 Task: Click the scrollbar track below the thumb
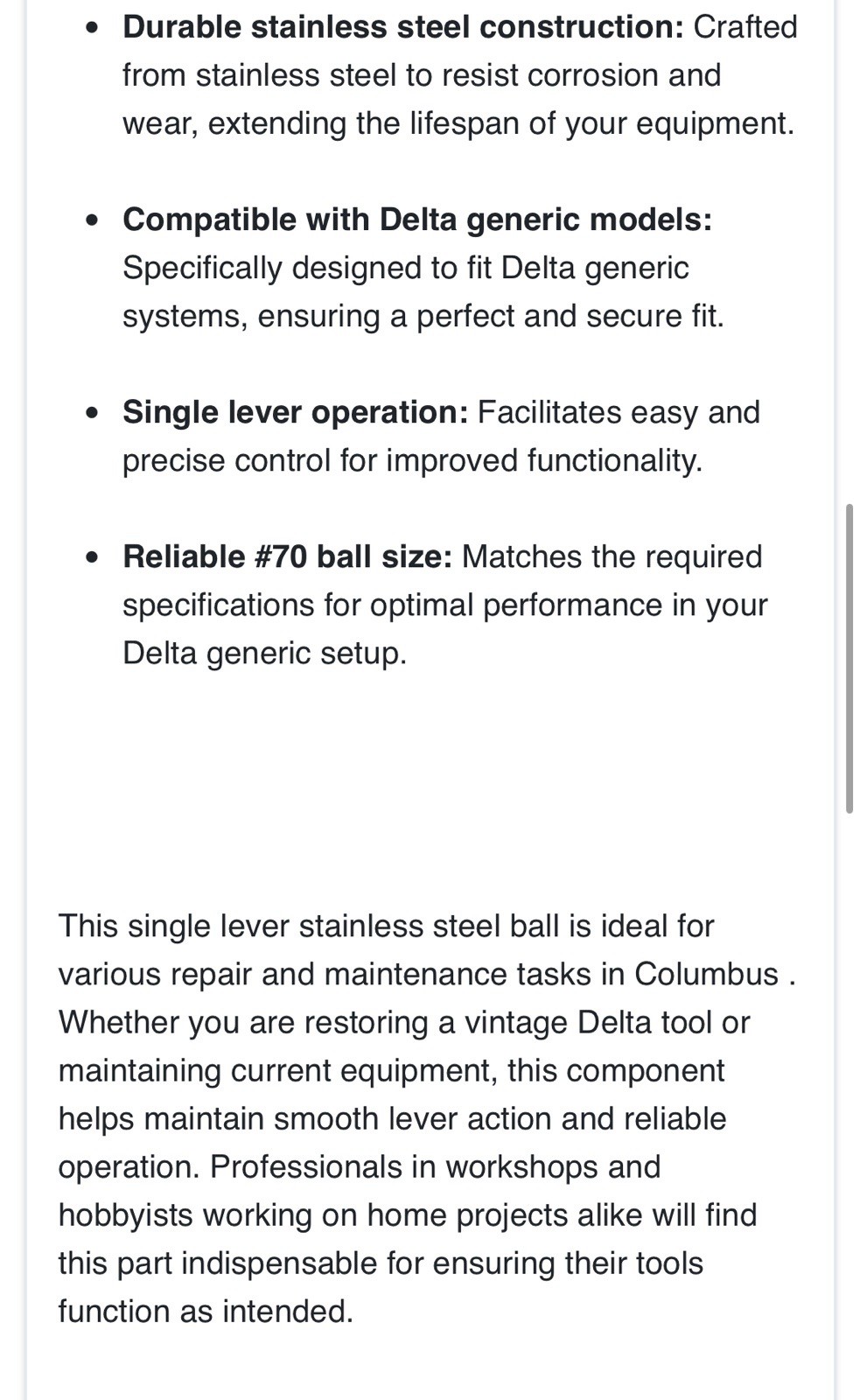[849, 1102]
